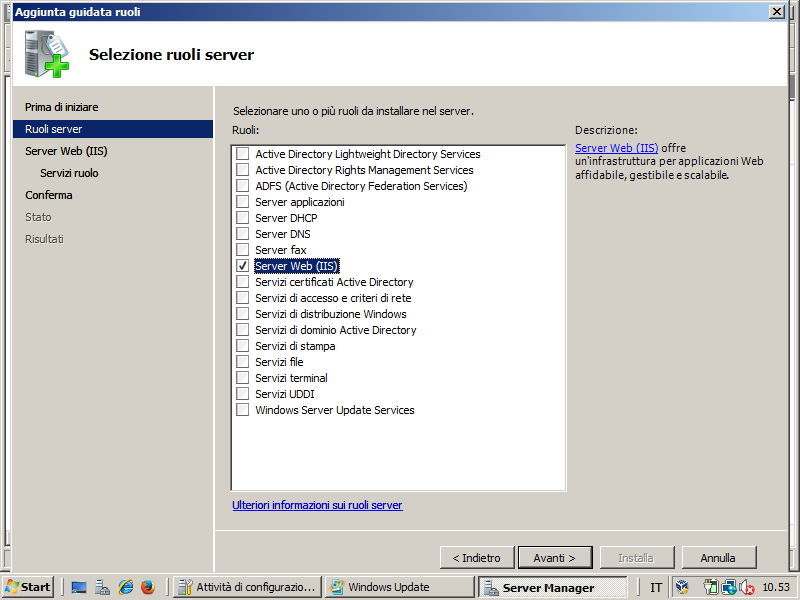This screenshot has height=600, width=800.
Task: Launch Internet Explorer from quick launch
Action: point(126,587)
